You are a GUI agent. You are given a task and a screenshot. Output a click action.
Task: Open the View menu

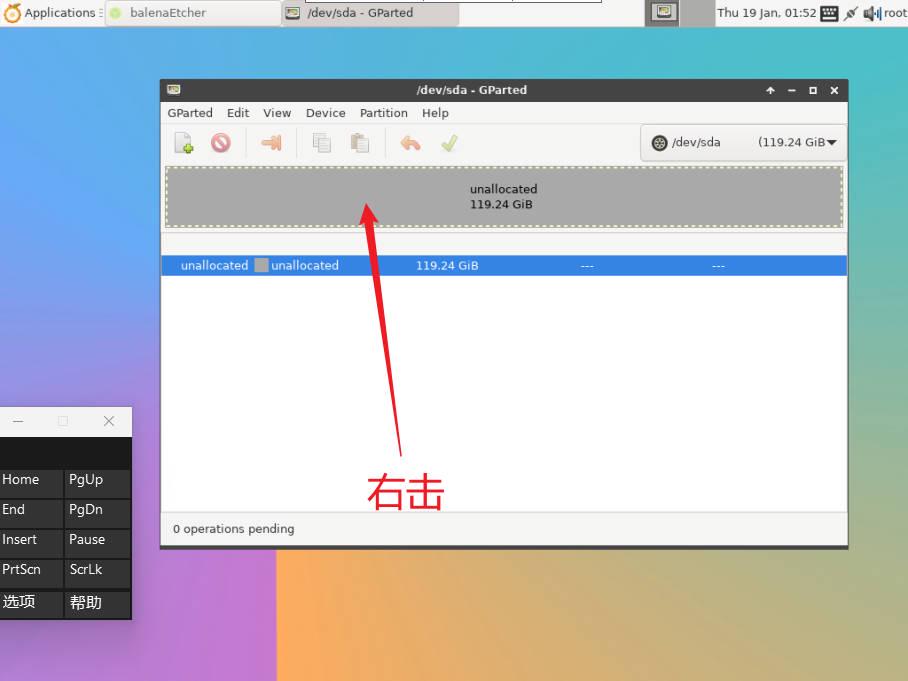click(277, 113)
